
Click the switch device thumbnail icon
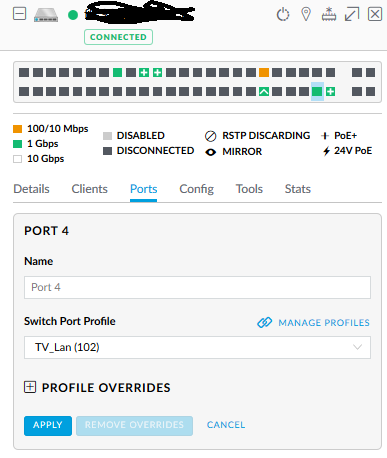pyautogui.click(x=46, y=15)
